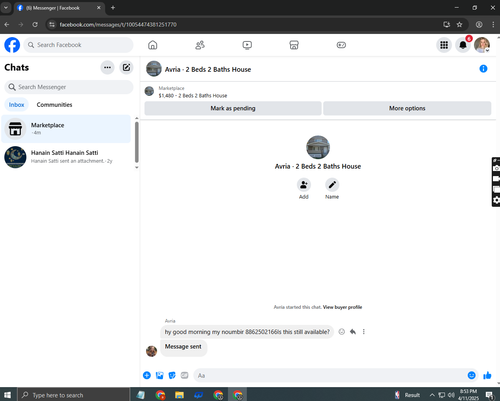The width and height of the screenshot is (500, 401).
Task: Click the Mark as pending button
Action: (x=233, y=108)
